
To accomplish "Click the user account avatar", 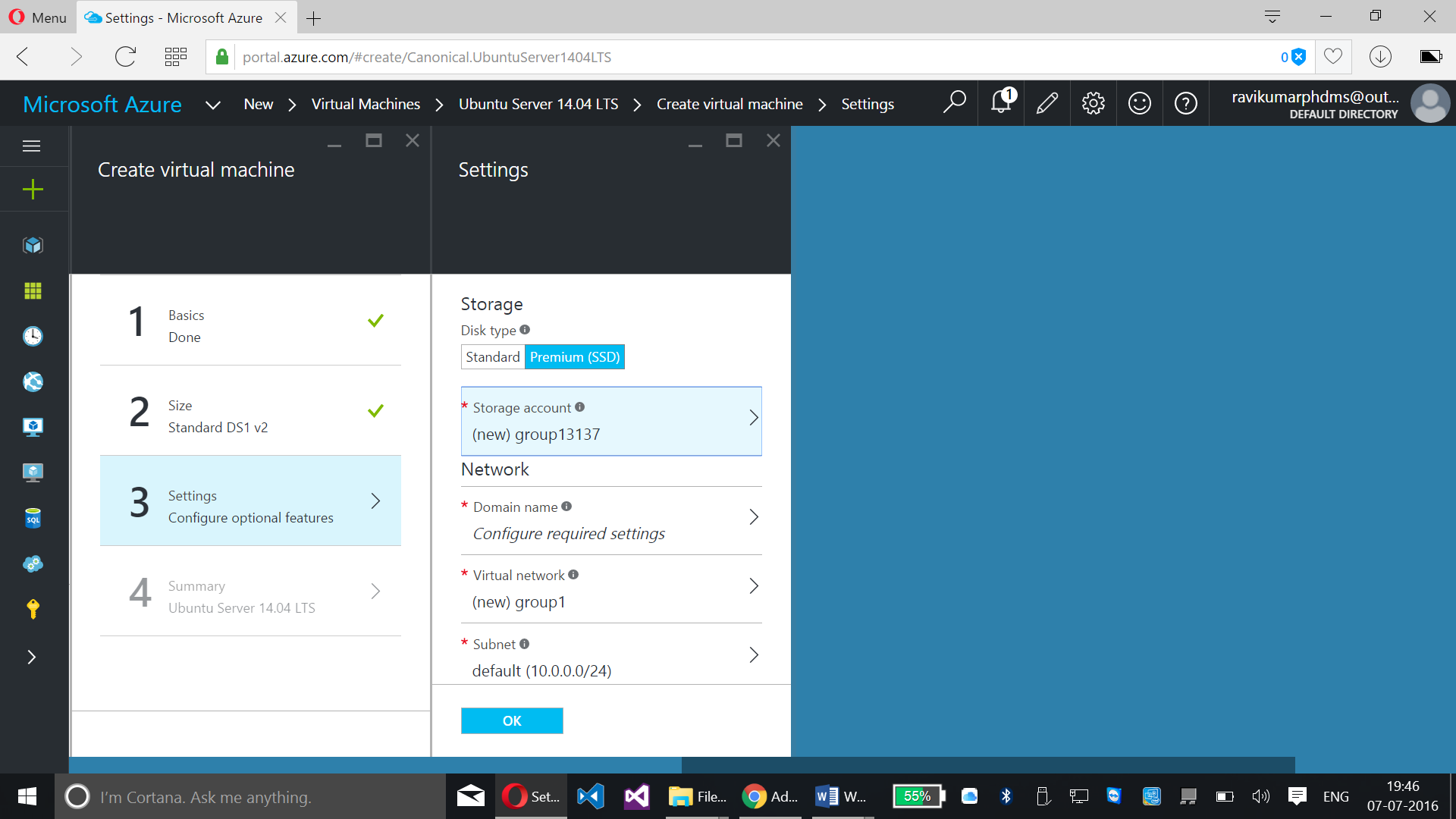I will tap(1431, 103).
